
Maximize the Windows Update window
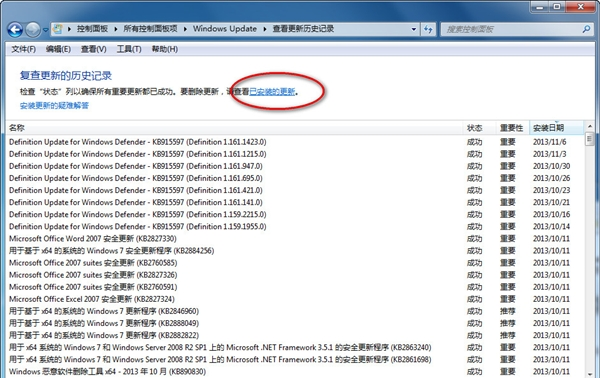pyautogui.click(x=557, y=7)
